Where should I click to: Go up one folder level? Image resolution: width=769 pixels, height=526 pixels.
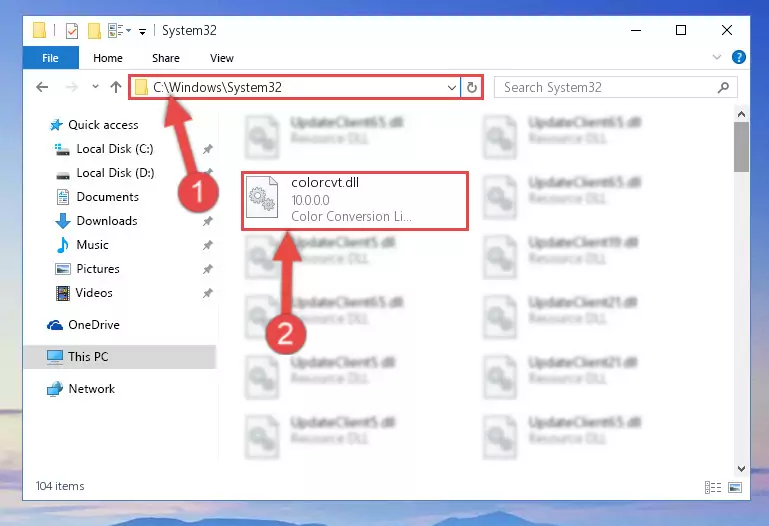(116, 87)
